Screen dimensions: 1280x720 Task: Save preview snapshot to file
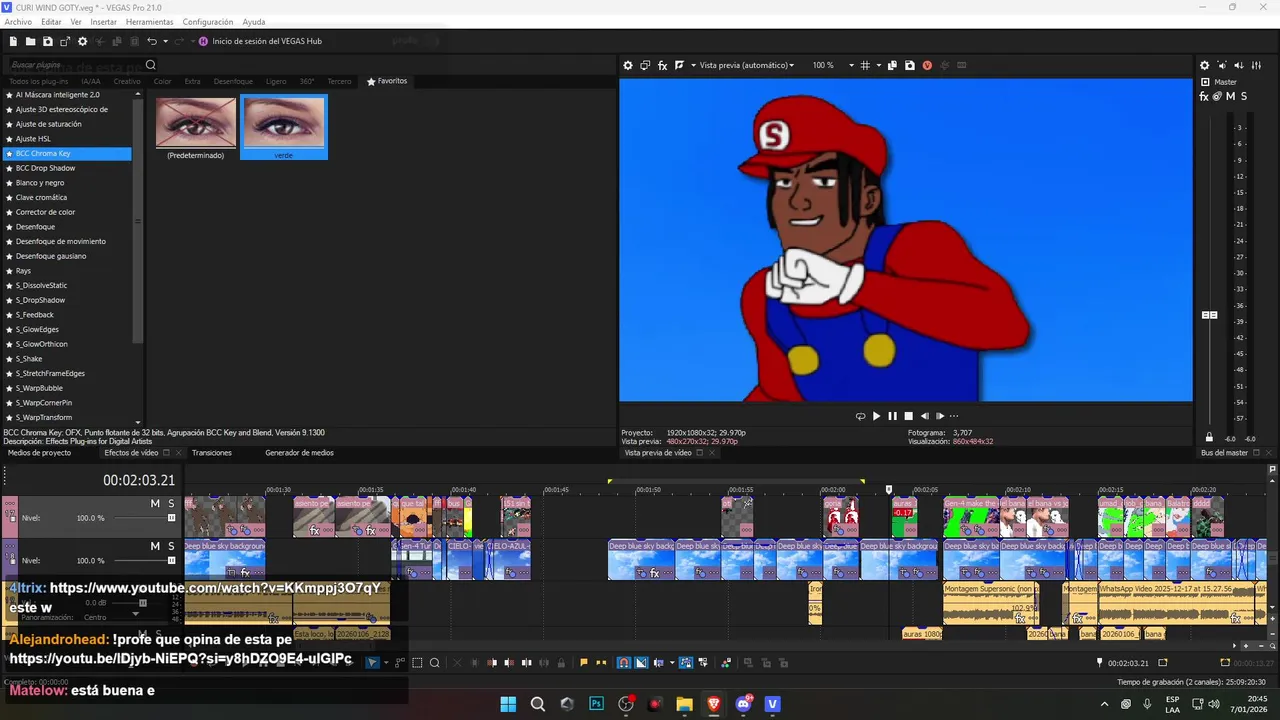point(909,65)
